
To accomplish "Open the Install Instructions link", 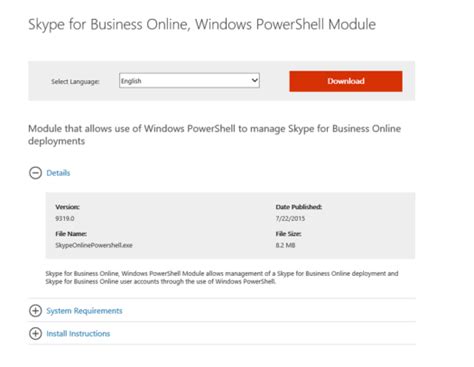I will click(x=78, y=333).
